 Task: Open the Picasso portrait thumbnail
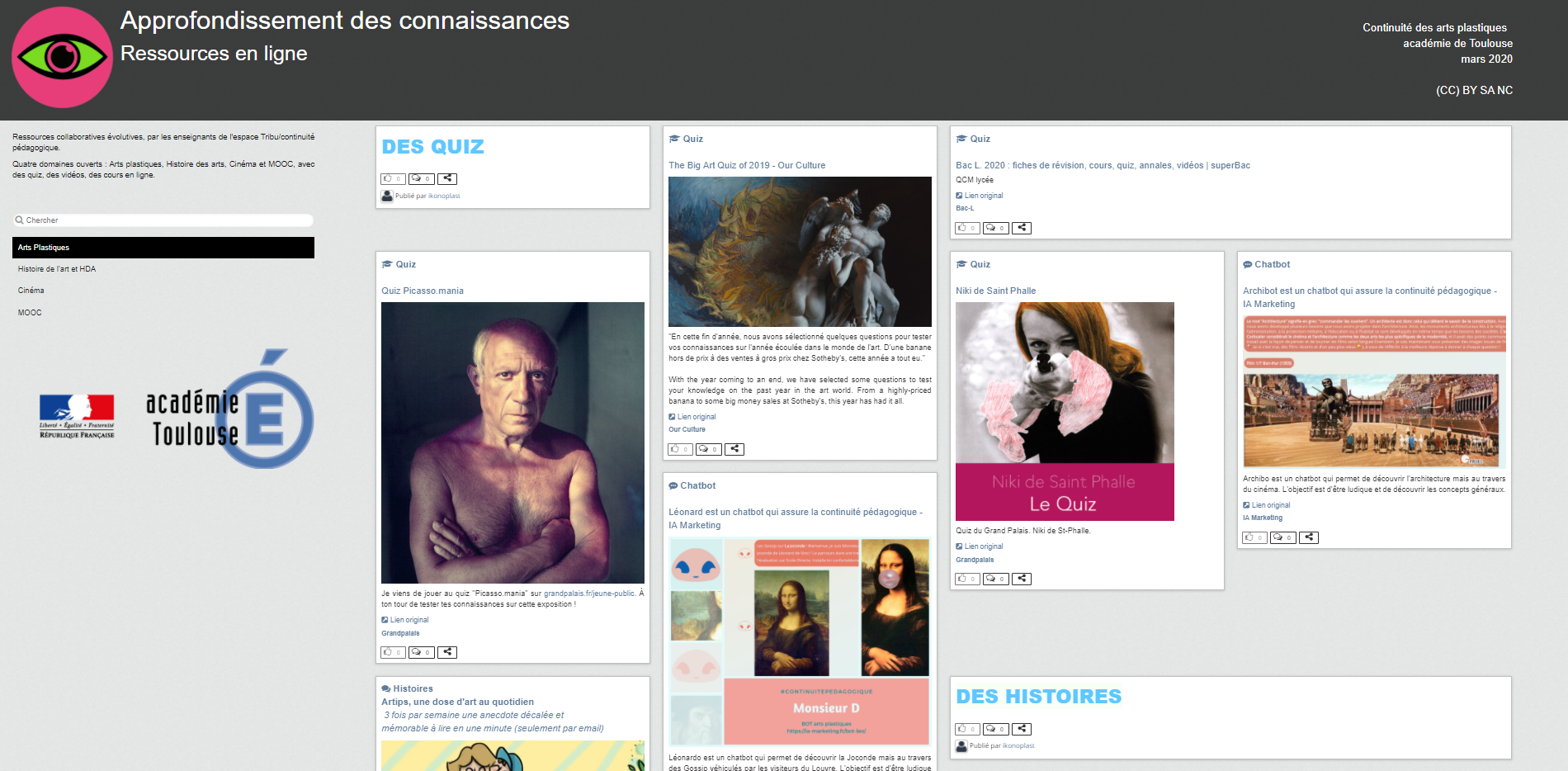512,442
